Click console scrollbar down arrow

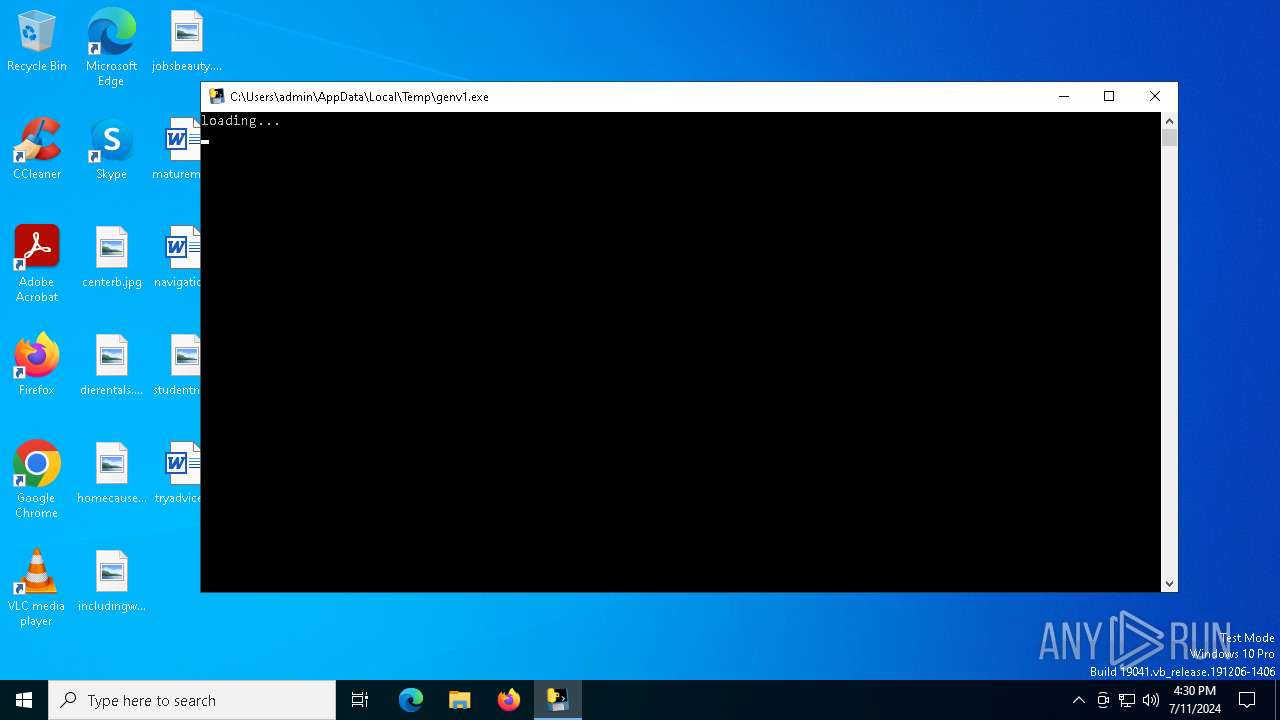[x=1169, y=584]
